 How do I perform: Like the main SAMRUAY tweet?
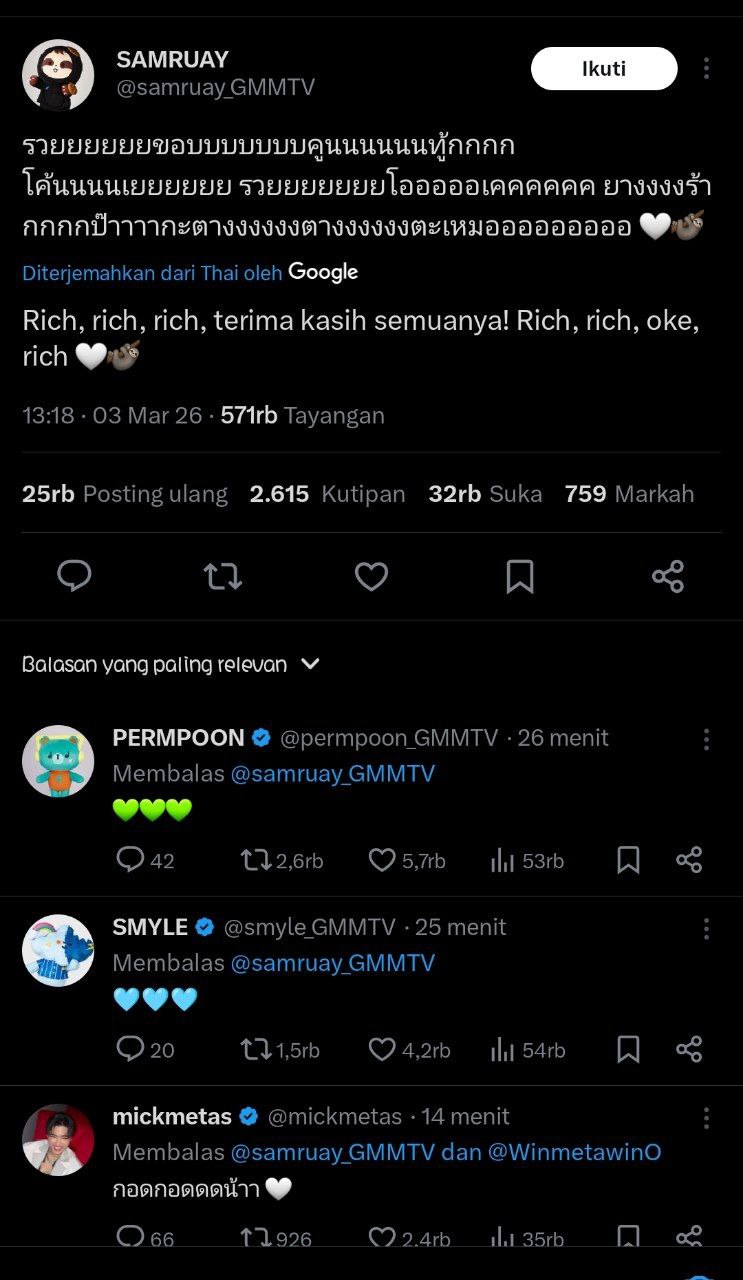click(371, 576)
